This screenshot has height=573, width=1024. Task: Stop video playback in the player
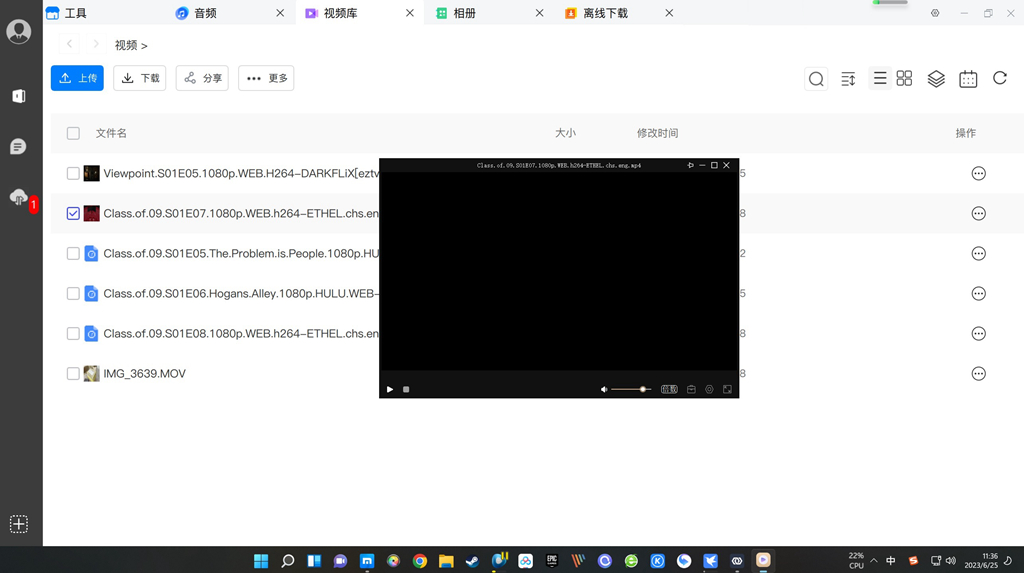[406, 389]
